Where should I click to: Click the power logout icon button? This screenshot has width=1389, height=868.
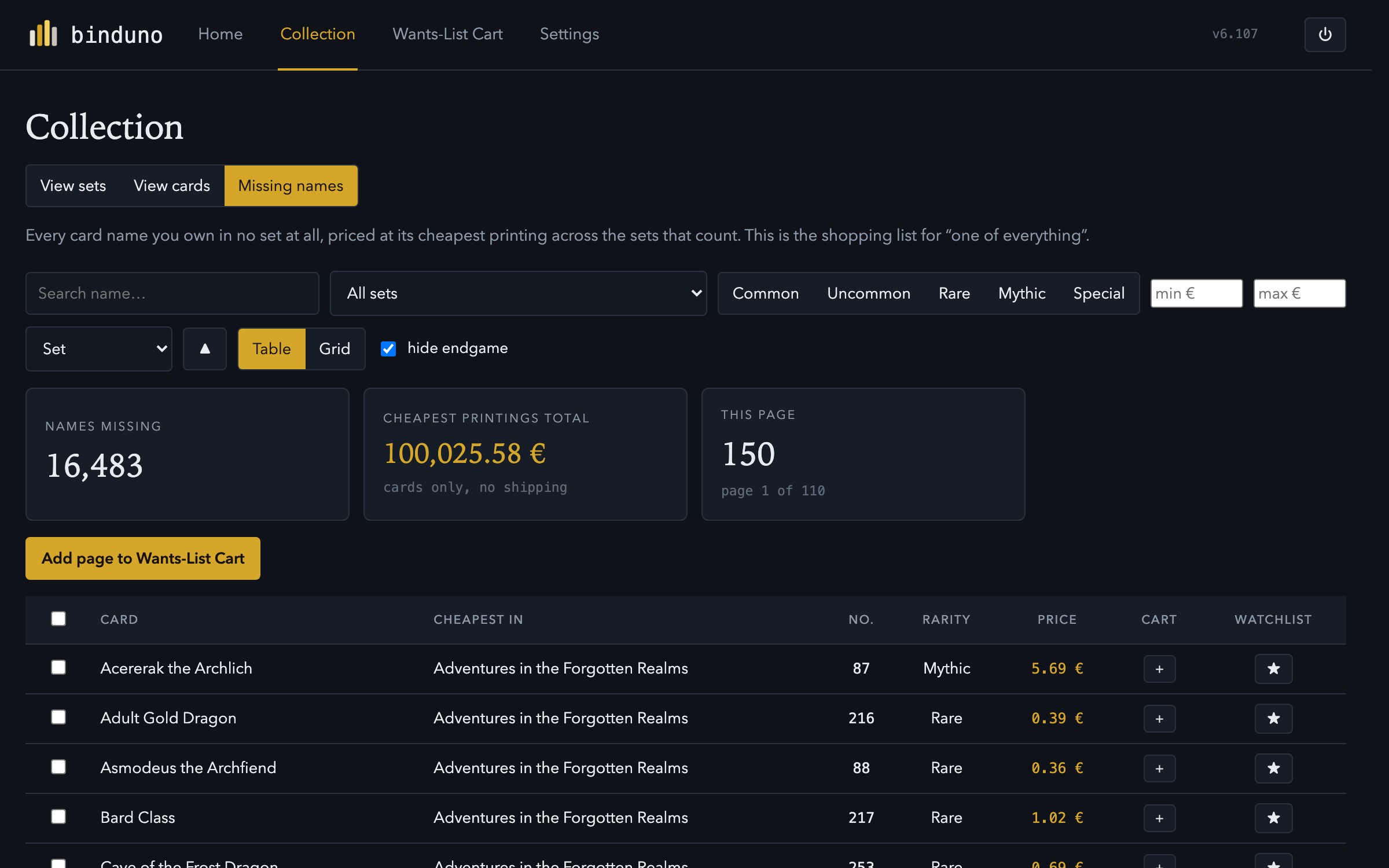coord(1325,35)
